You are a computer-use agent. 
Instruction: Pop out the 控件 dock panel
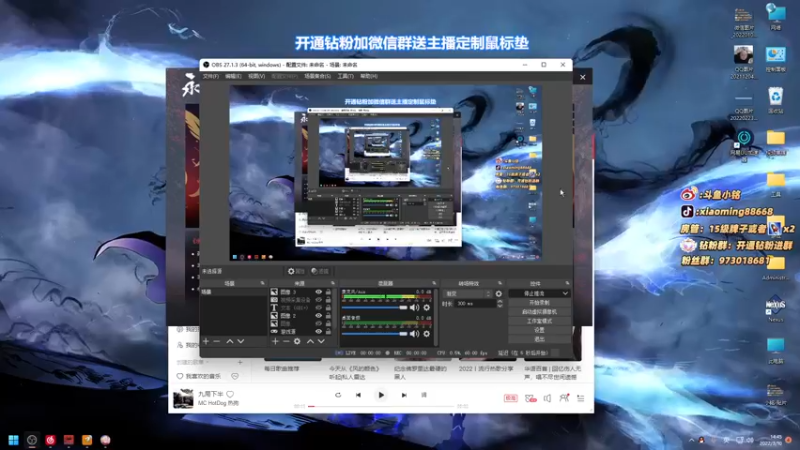pyautogui.click(x=567, y=283)
